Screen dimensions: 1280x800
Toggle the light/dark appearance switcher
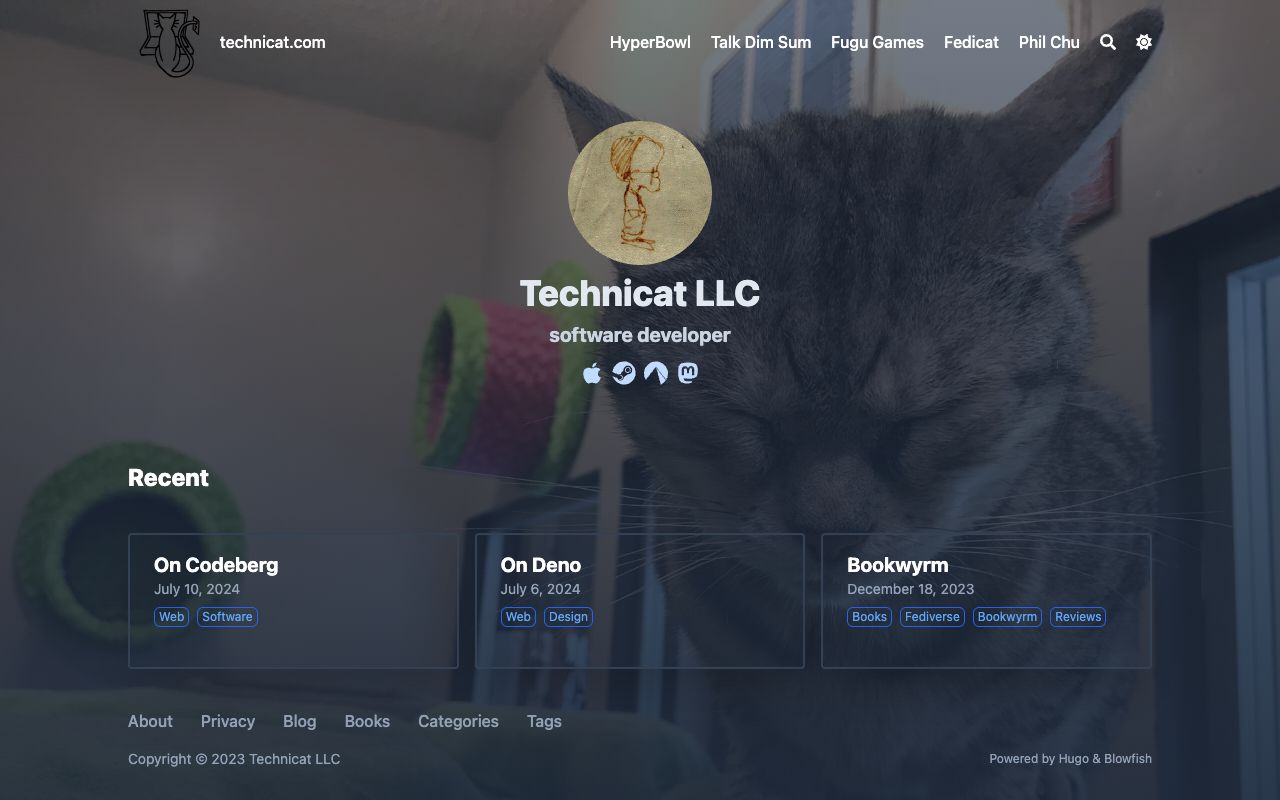[1144, 42]
